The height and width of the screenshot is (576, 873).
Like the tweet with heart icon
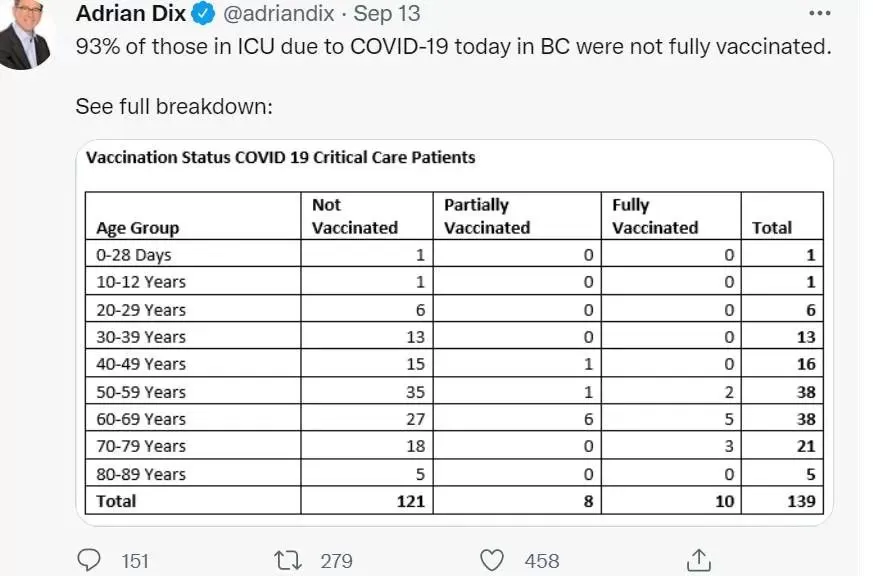click(492, 560)
